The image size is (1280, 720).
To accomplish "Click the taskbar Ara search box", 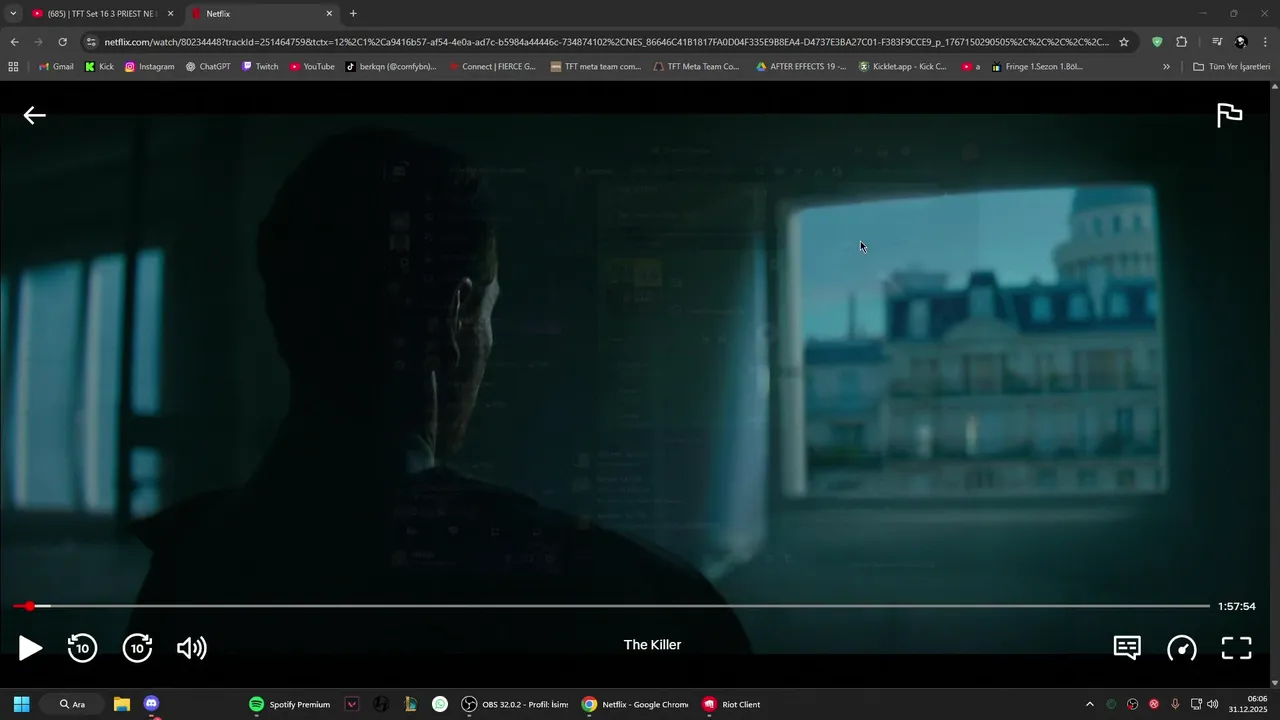I will [x=71, y=704].
